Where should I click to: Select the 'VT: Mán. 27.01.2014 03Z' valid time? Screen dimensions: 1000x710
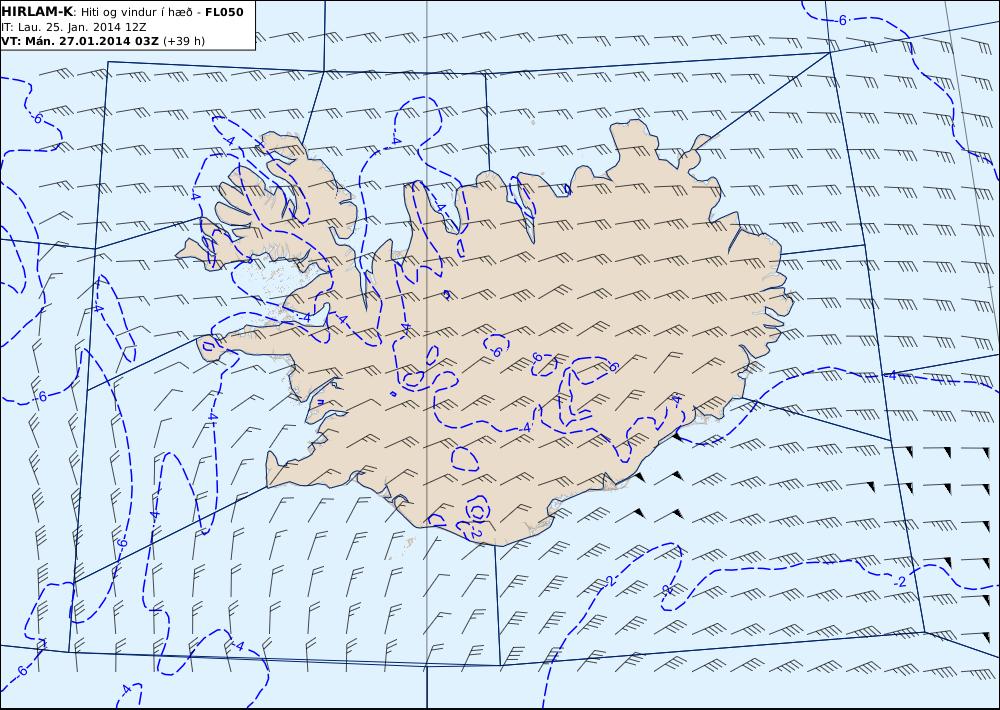coord(80,41)
